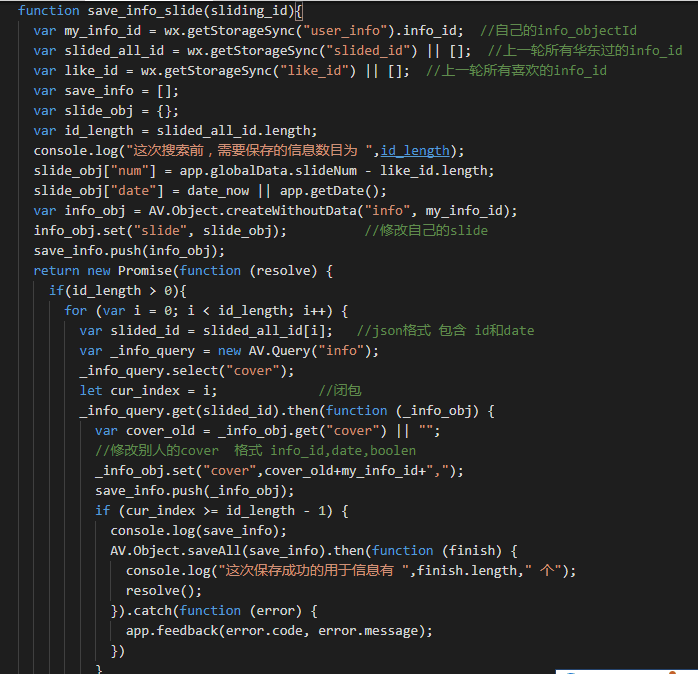The width and height of the screenshot is (698, 674).
Task: Click the "like_id" string literal
Action: [315, 71]
